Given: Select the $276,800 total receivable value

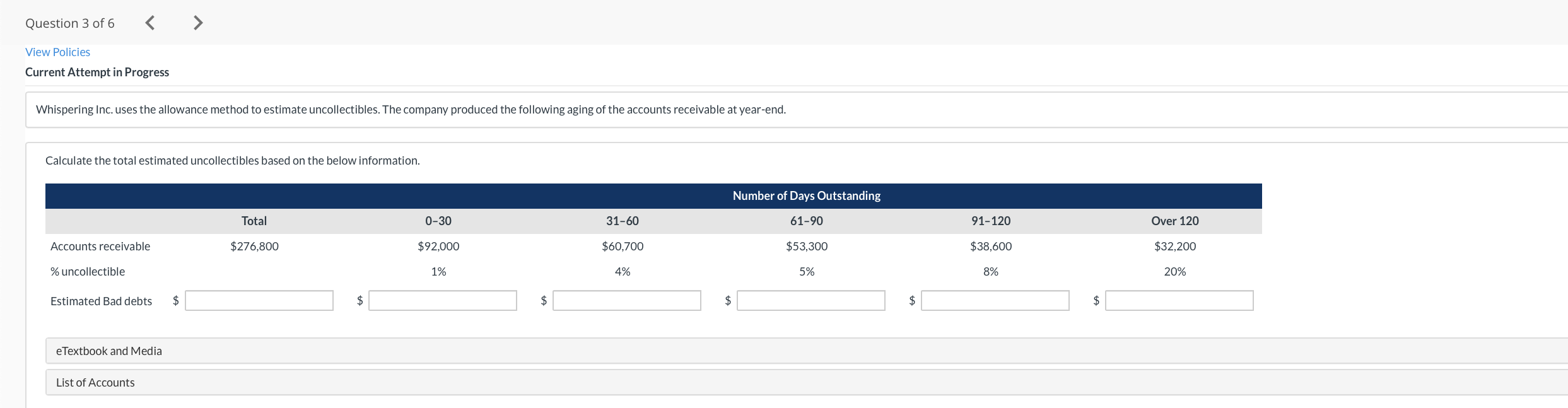Looking at the screenshot, I should click(254, 247).
